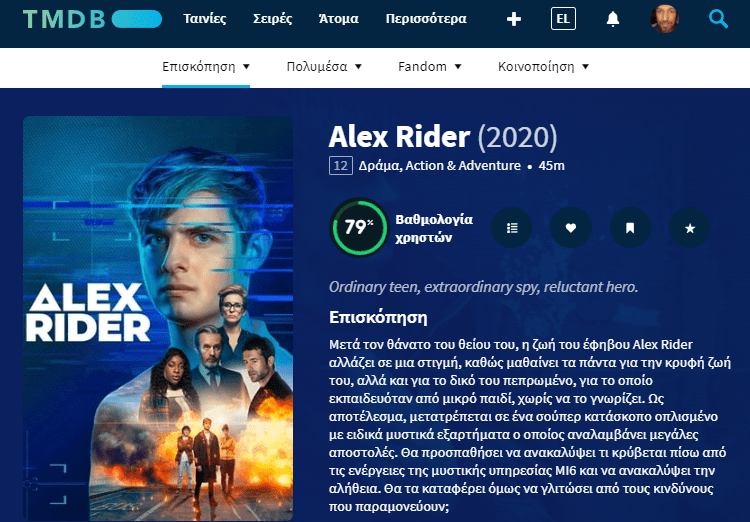Mark Alex Rider as favorite with heart
Screen dimensions: 750x522
571,228
